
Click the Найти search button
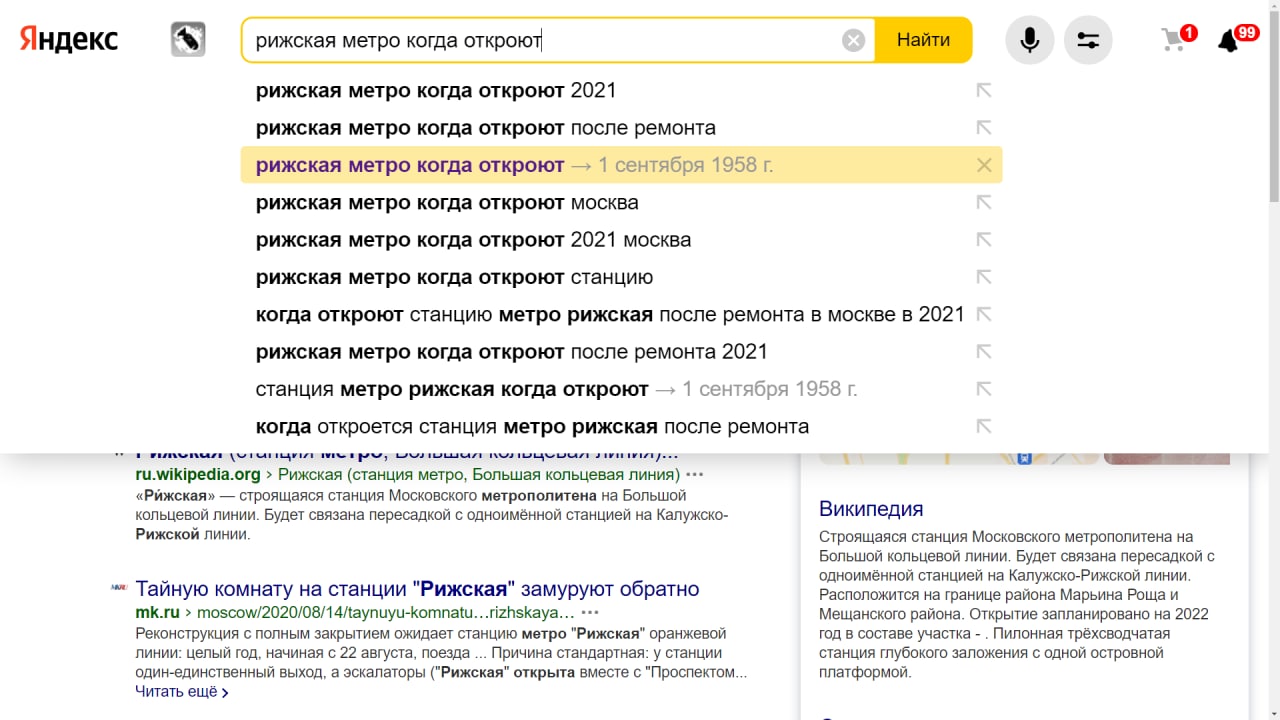(923, 40)
